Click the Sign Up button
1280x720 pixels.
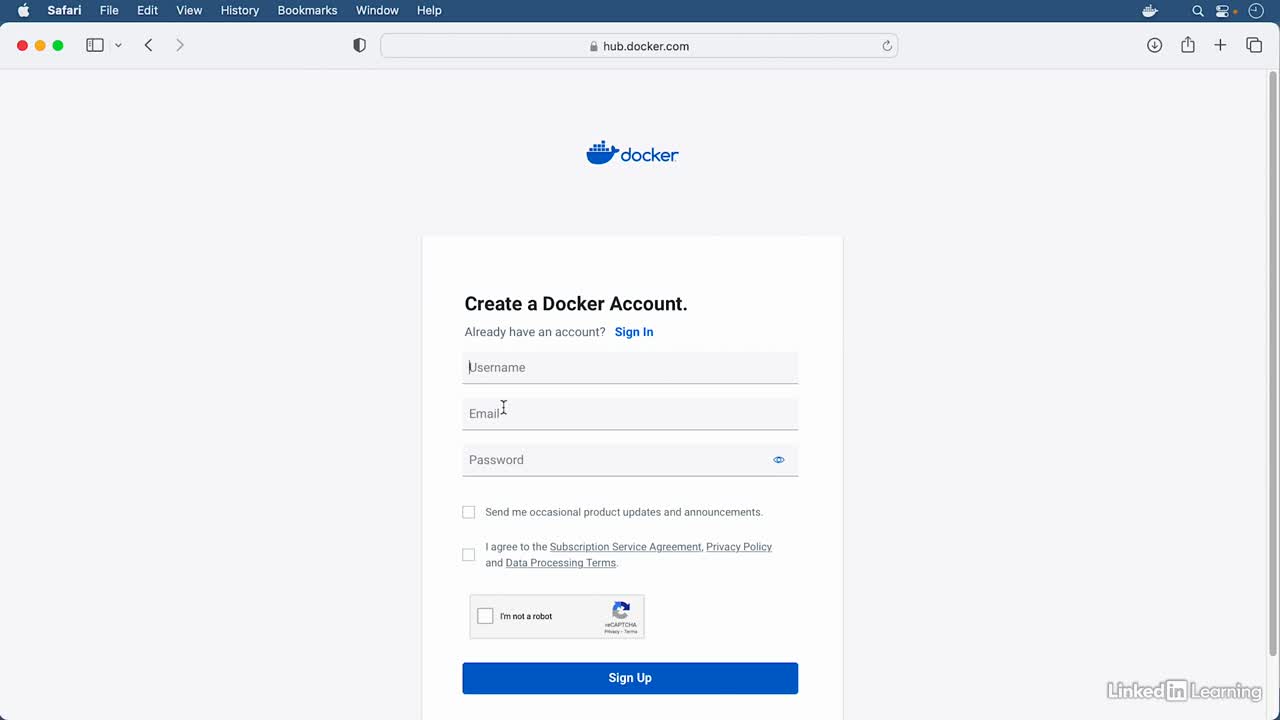point(630,678)
